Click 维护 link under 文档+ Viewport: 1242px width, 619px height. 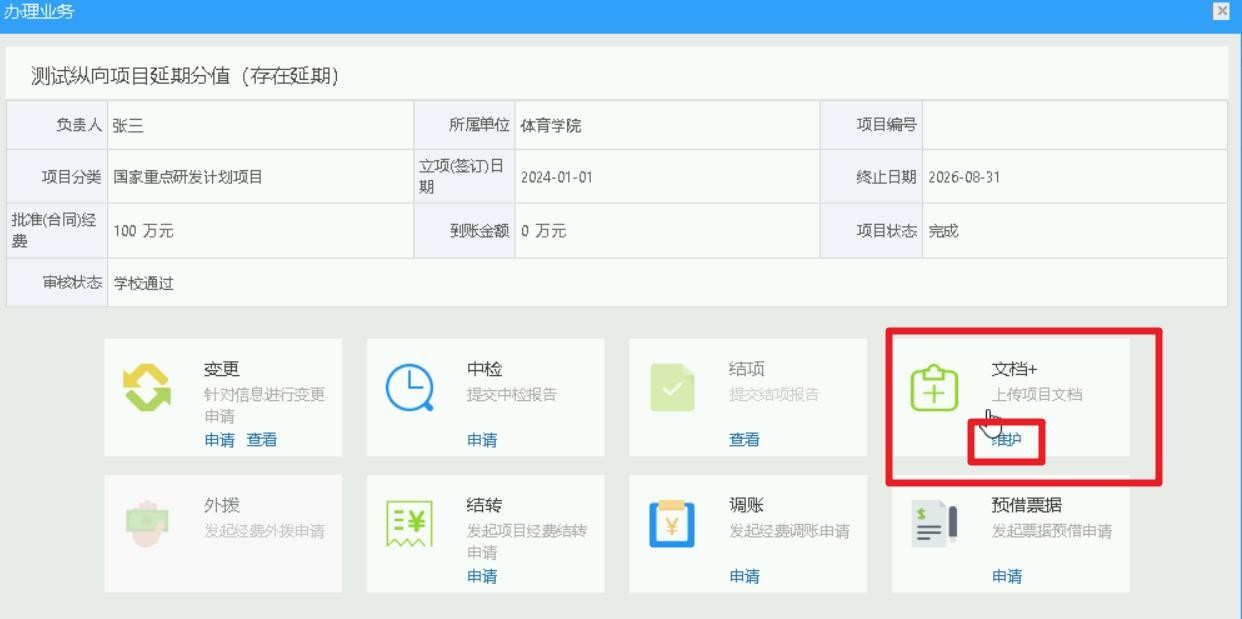pos(1006,440)
